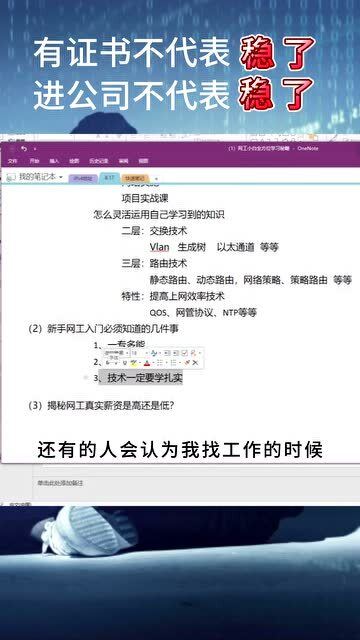Image resolution: width=360 pixels, height=640 pixels.
Task: Open the 视图 ribbon tab
Action: tap(143, 161)
